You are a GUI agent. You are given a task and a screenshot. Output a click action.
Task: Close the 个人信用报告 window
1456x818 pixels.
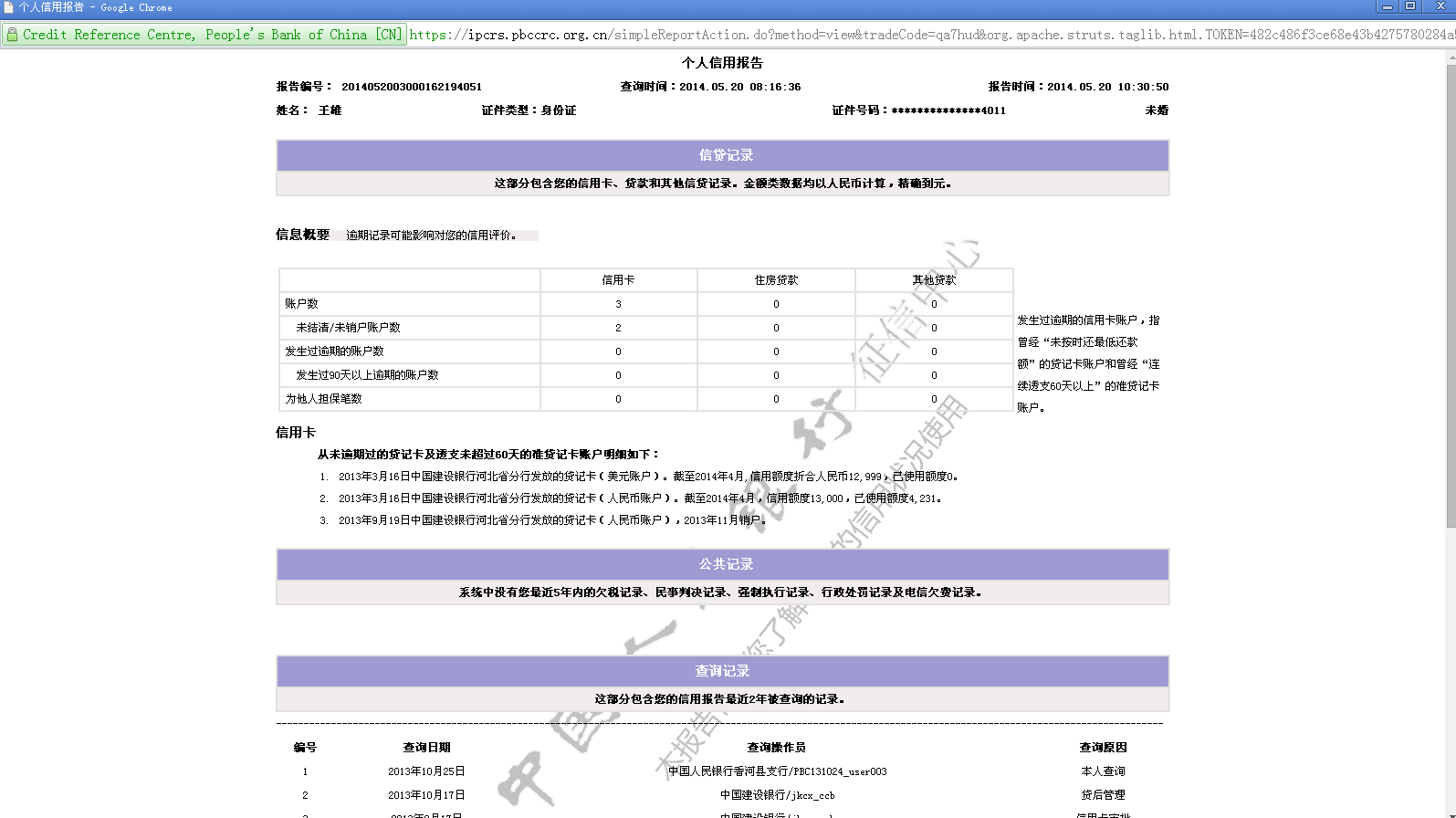[1440, 6]
